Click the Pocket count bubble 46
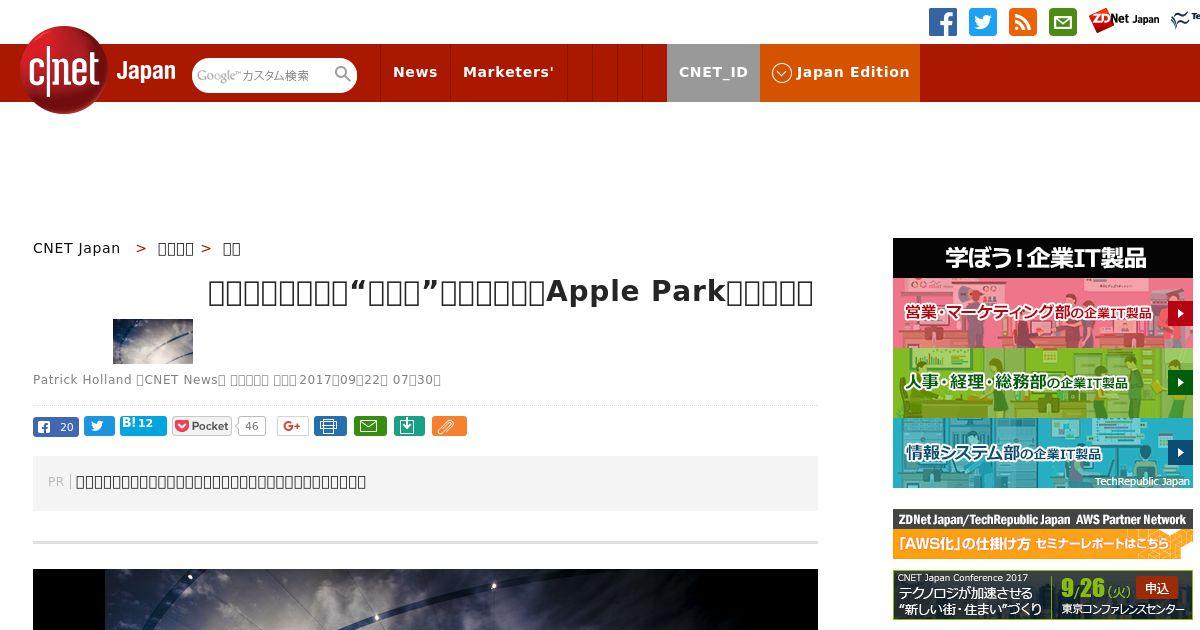The image size is (1200, 630). tap(252, 426)
